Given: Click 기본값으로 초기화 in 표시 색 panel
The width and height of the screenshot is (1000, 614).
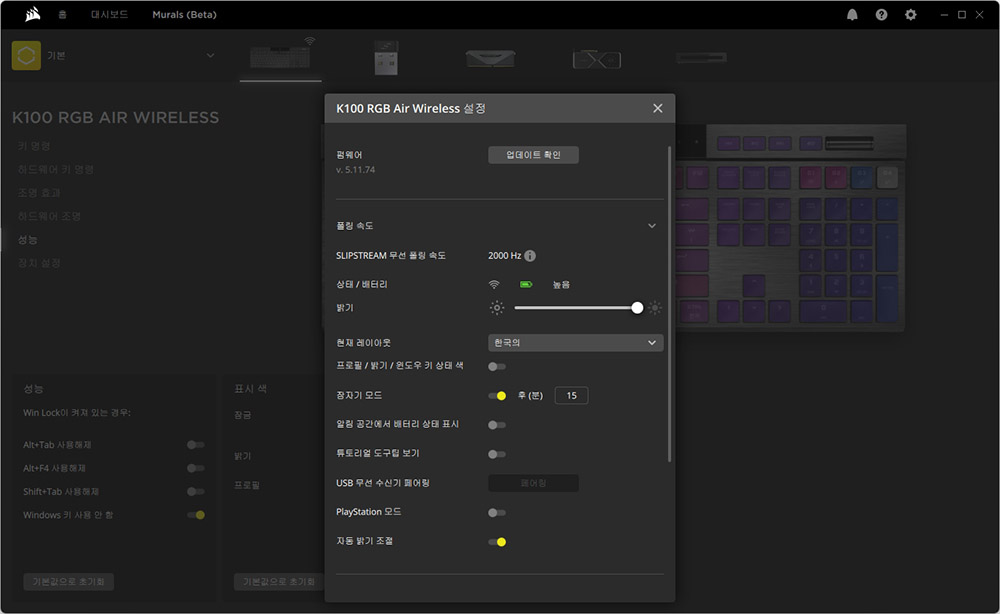Looking at the screenshot, I should [x=279, y=581].
